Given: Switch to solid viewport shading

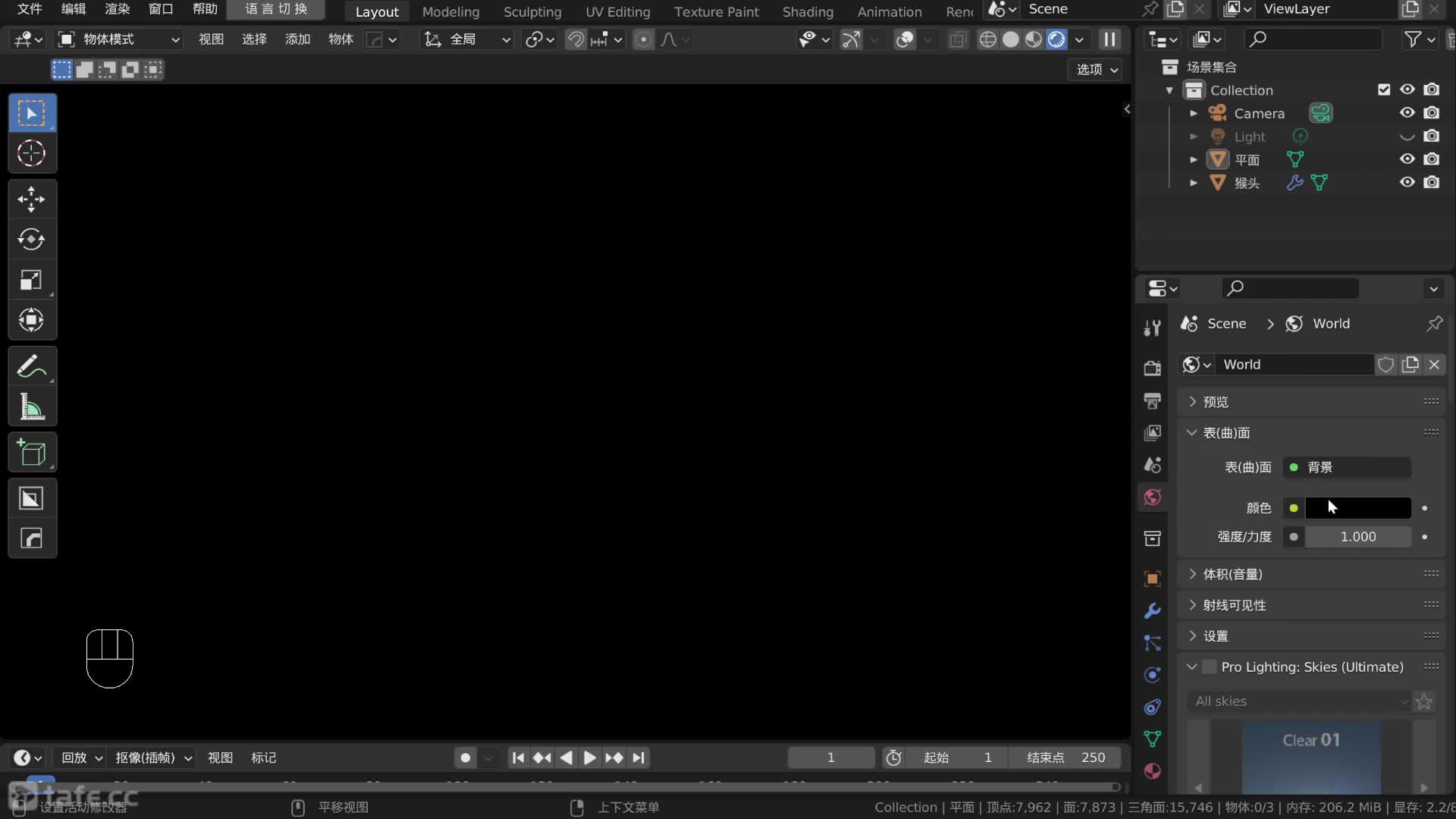Looking at the screenshot, I should coord(1010,39).
